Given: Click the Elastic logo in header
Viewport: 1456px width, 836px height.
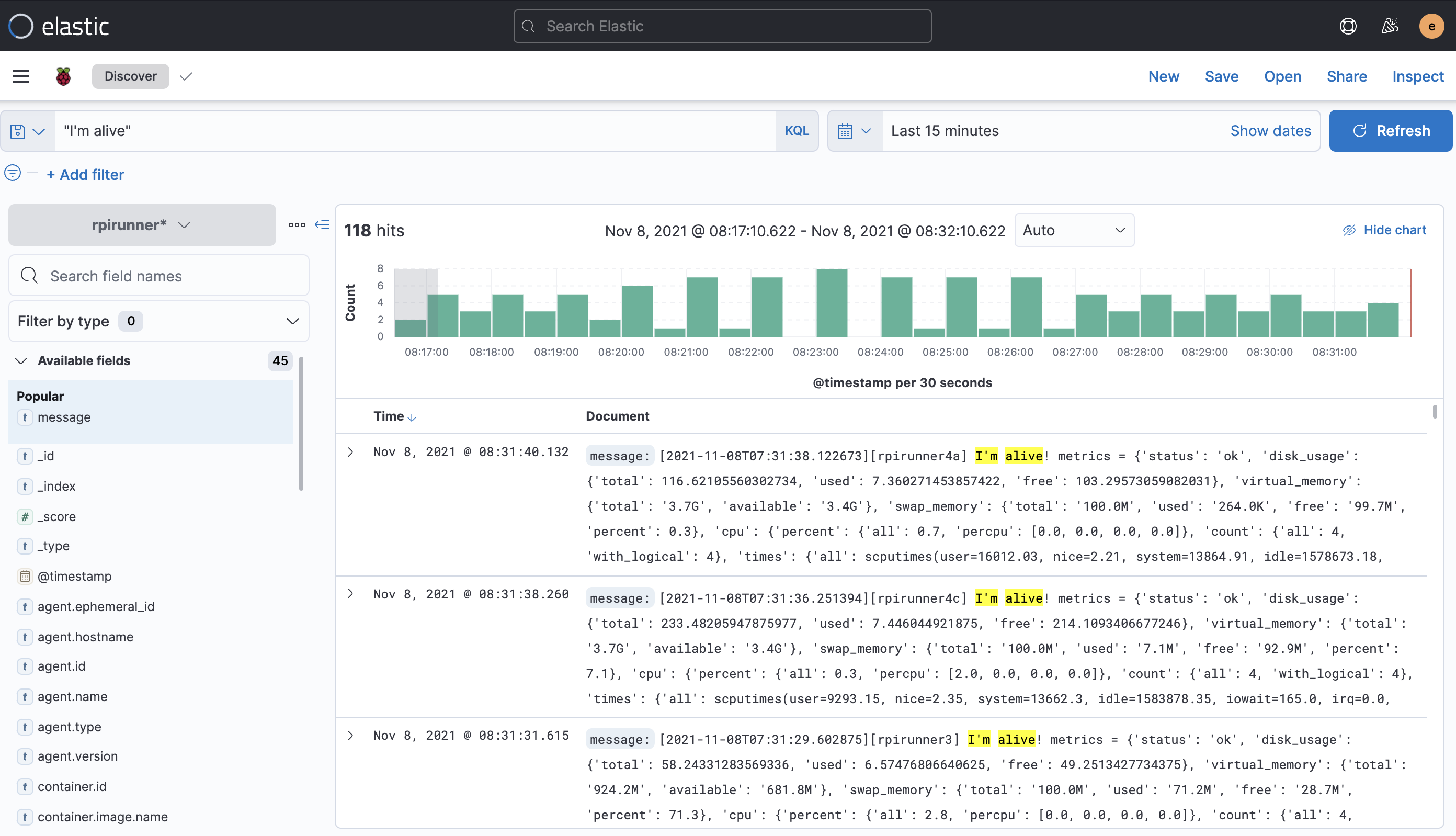Looking at the screenshot, I should point(59,26).
